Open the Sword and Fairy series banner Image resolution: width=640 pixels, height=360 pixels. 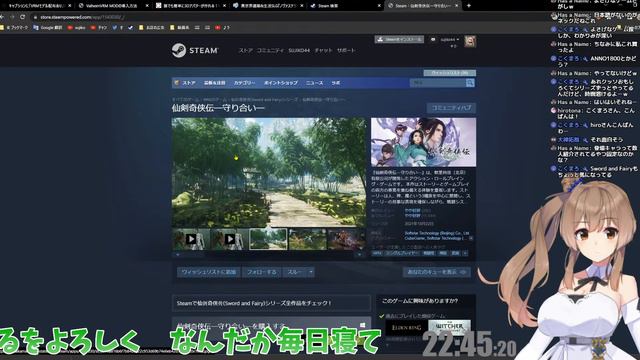point(271,303)
